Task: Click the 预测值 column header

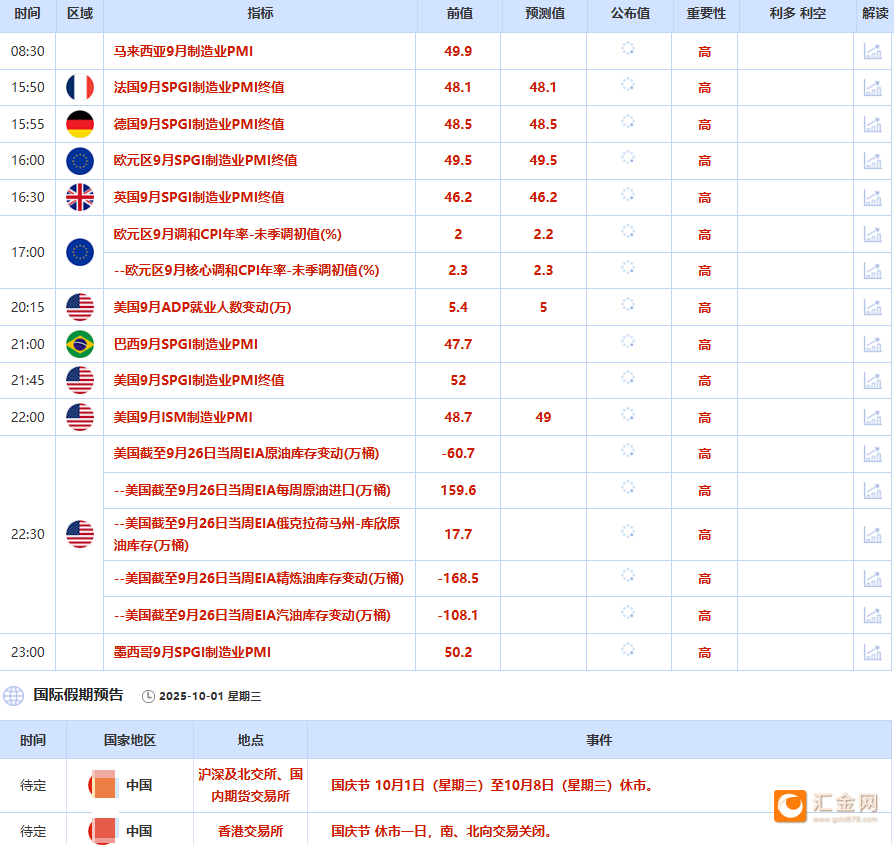Action: click(x=545, y=13)
